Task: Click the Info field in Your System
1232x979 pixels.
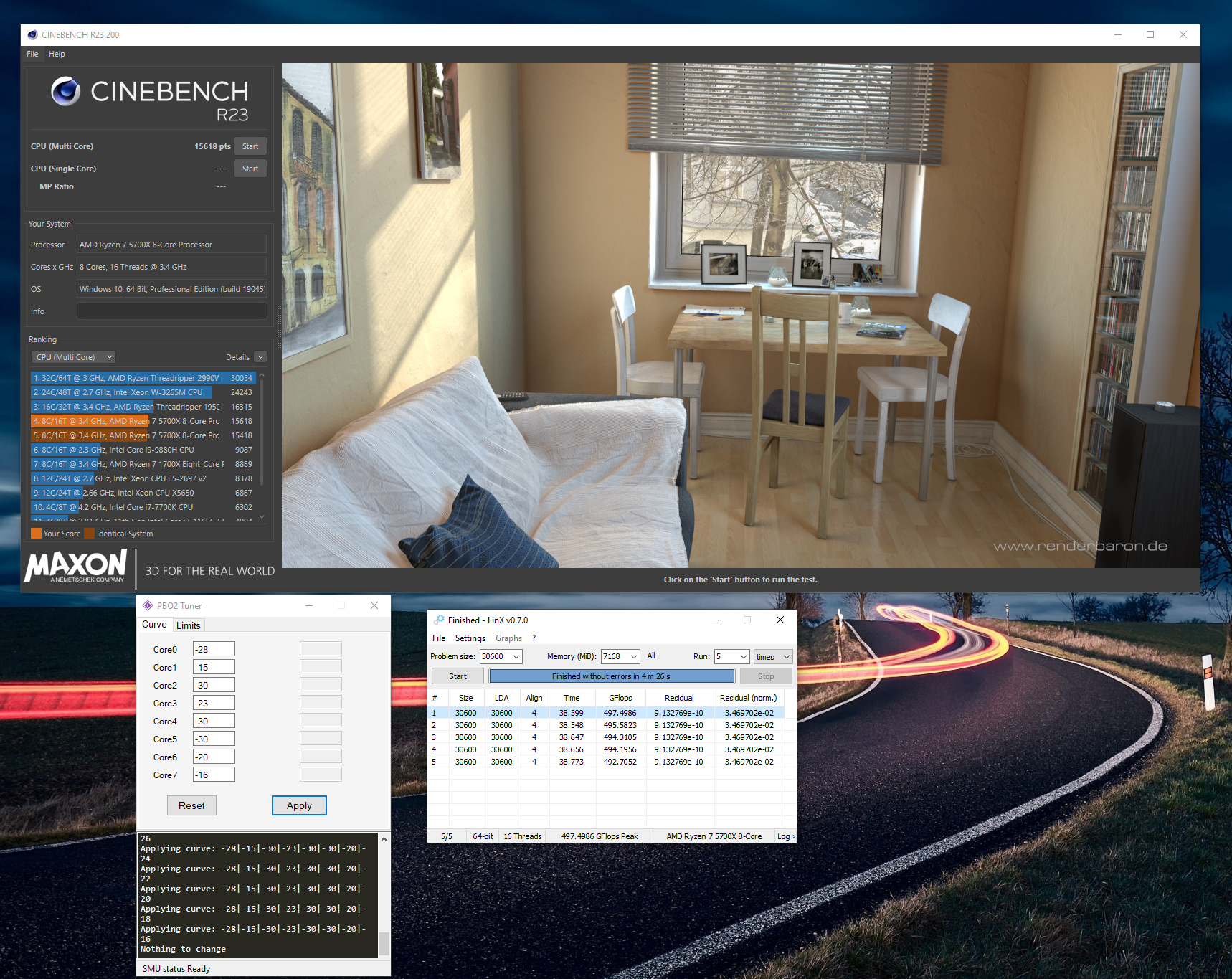Action: coord(172,311)
